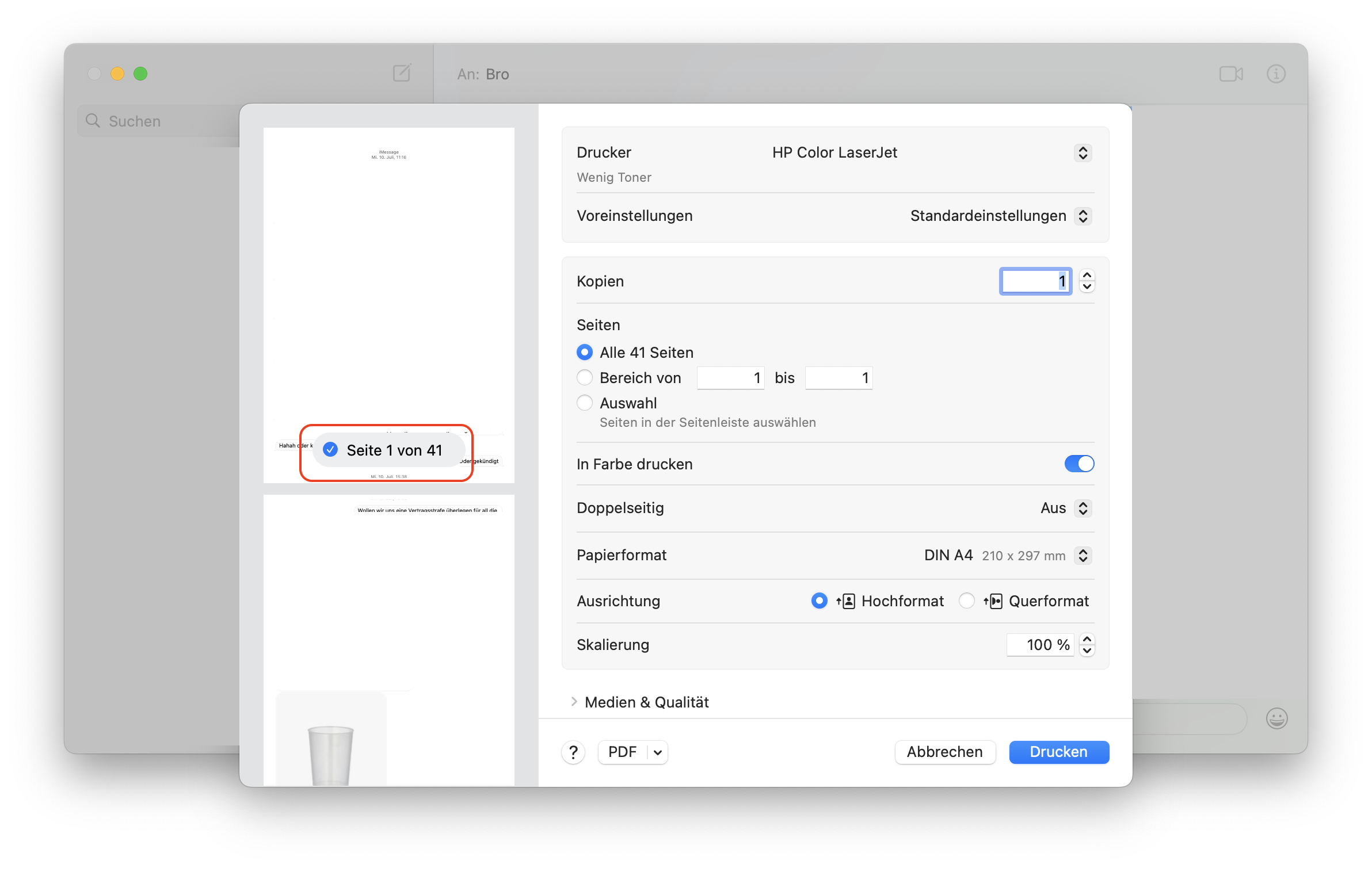Open the PDF menu arrow

point(658,752)
